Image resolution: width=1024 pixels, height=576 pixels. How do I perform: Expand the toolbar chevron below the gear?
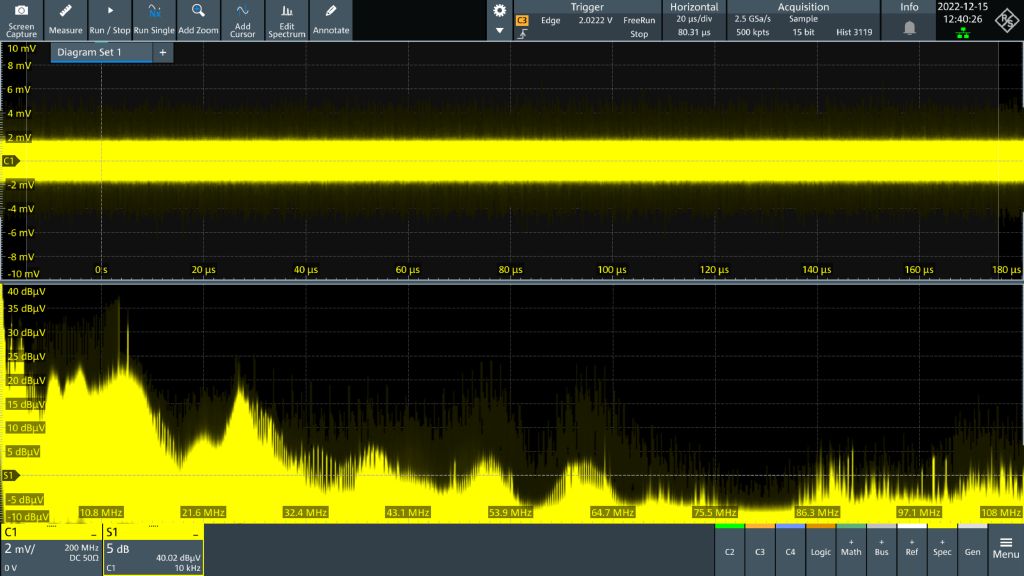coord(499,30)
